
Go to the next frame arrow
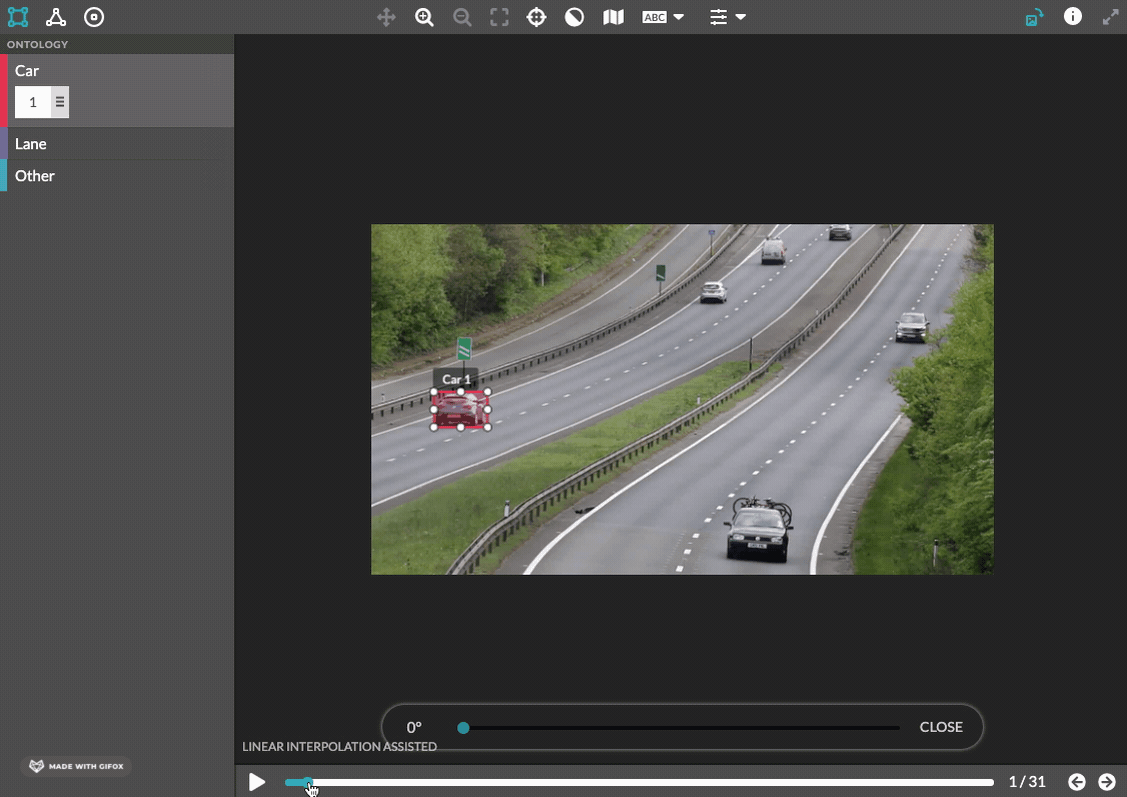[1107, 782]
